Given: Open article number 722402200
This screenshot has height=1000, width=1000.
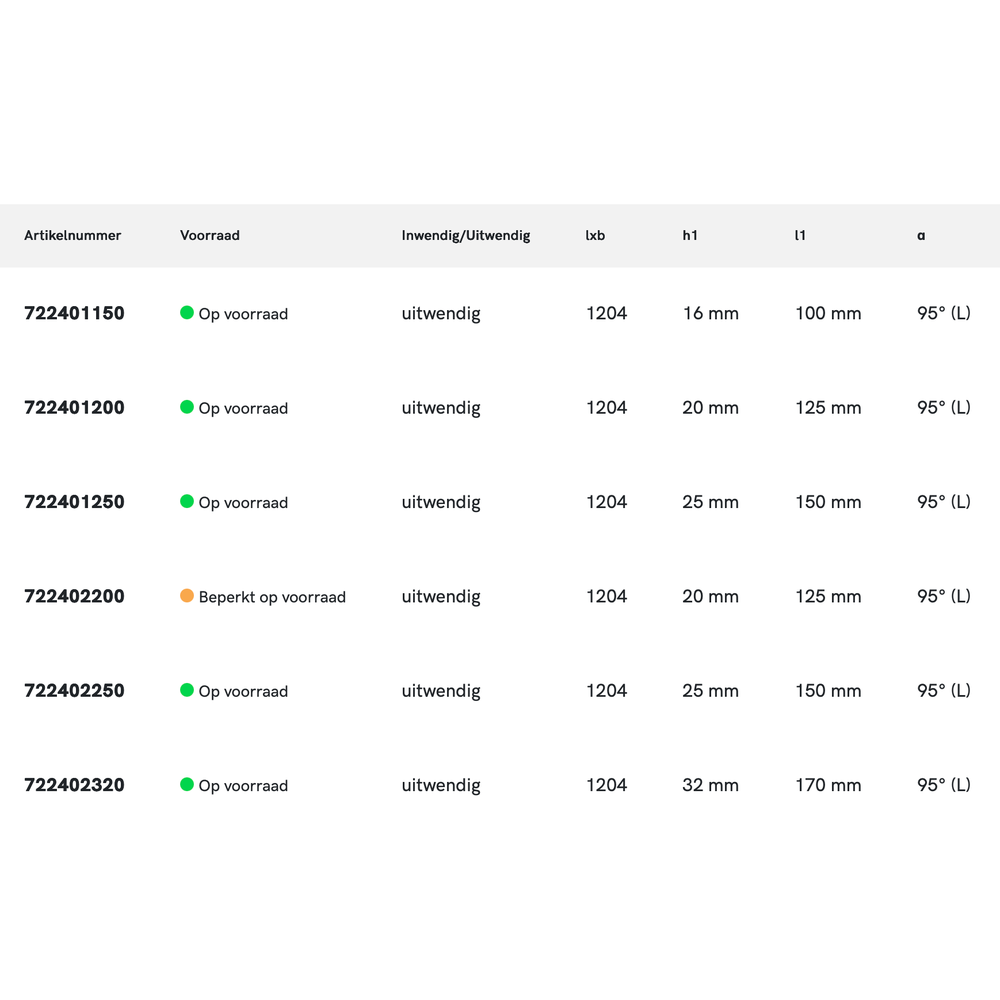Looking at the screenshot, I should [74, 597].
